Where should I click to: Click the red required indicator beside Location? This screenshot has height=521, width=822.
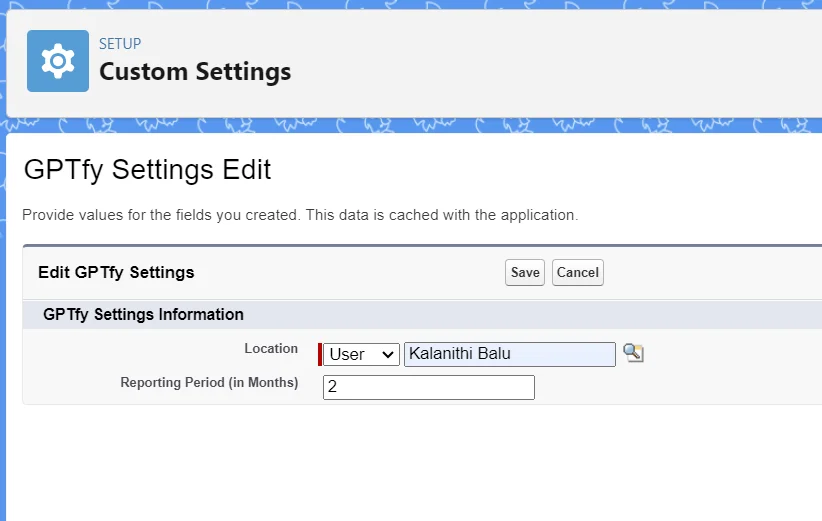coord(320,354)
